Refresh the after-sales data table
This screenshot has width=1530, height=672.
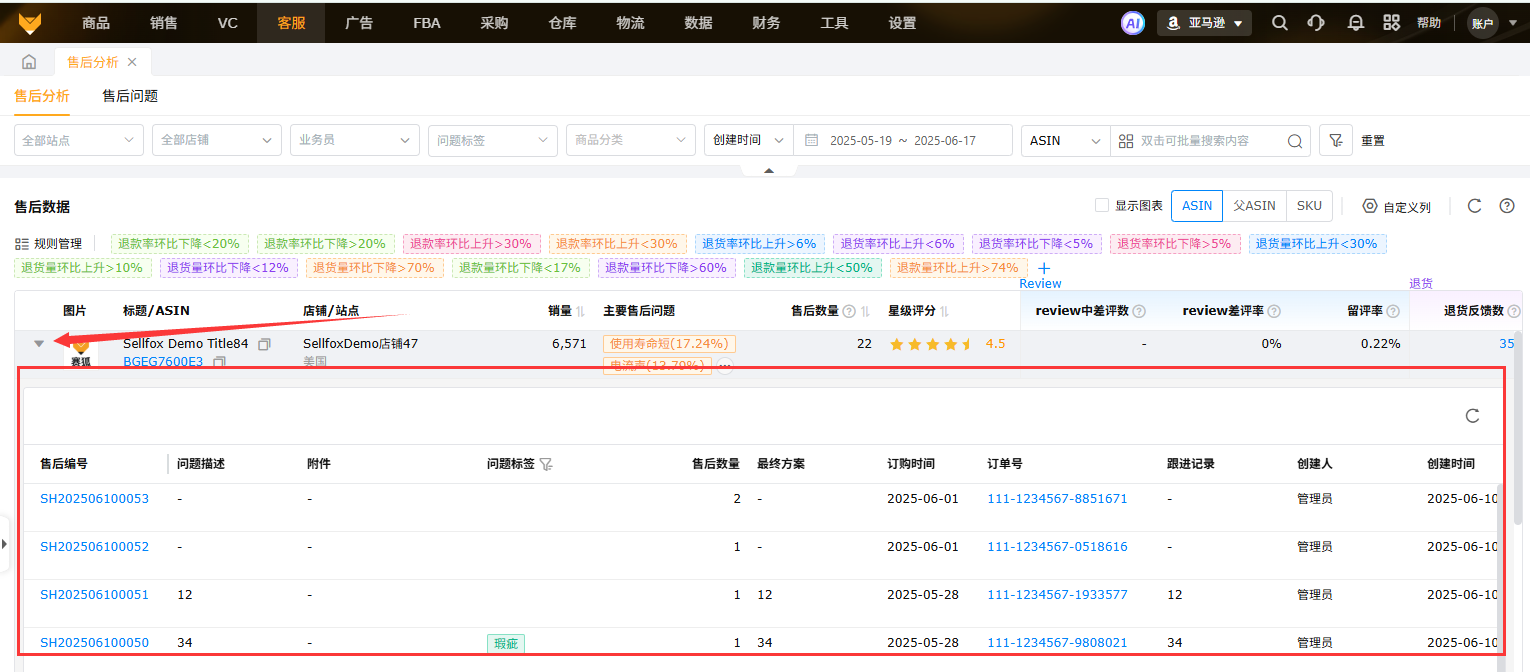click(1474, 206)
